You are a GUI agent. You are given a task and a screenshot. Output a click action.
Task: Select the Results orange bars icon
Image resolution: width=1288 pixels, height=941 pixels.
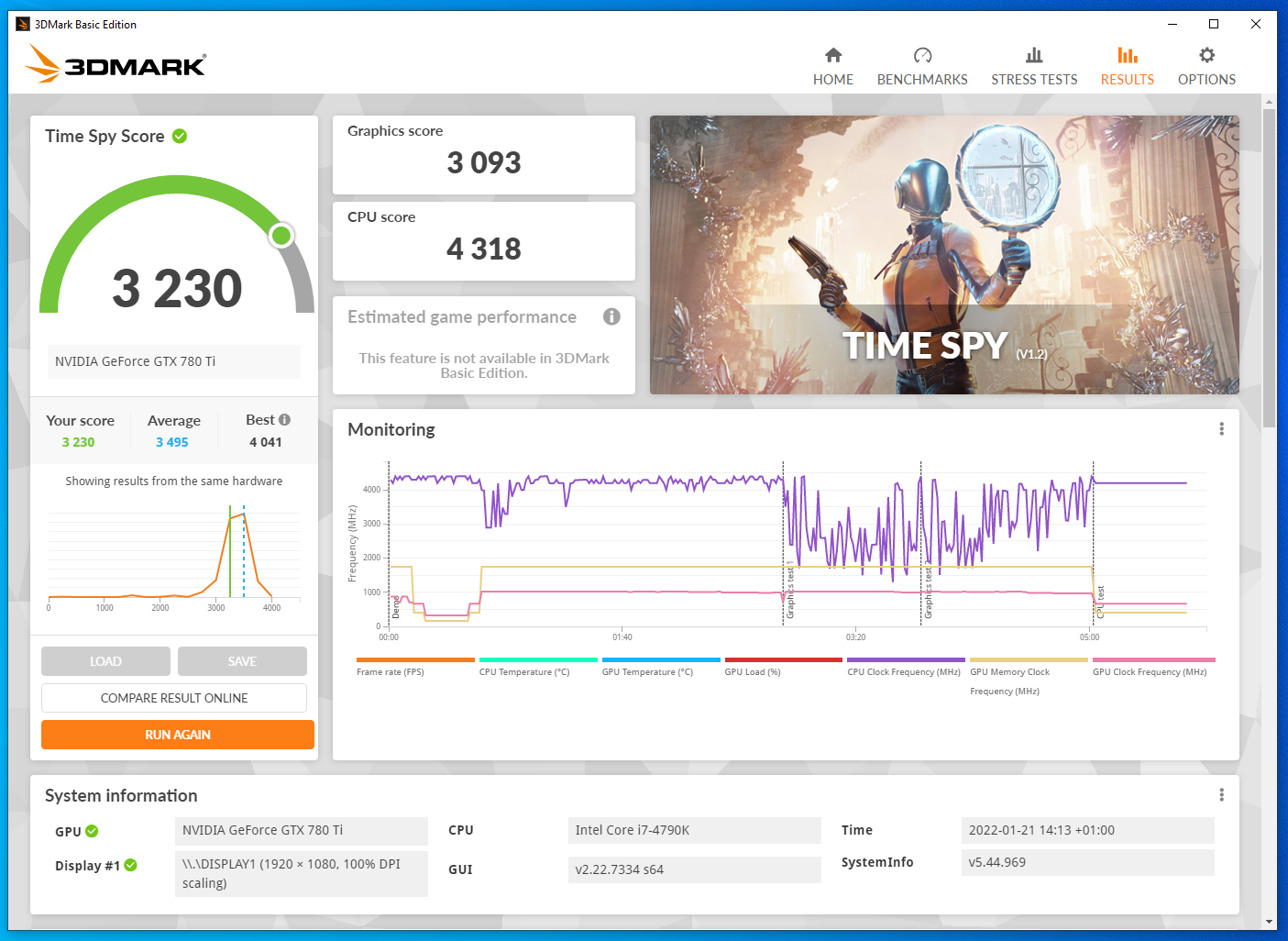tap(1128, 55)
